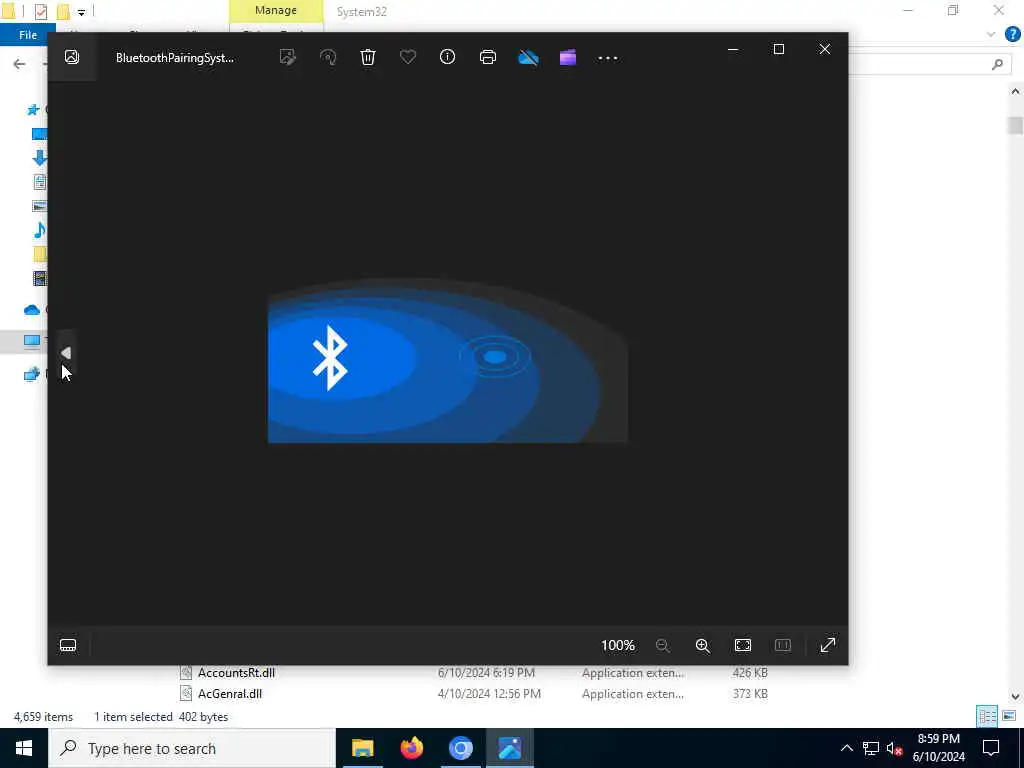1024x768 pixels.
Task: Open the clock showing 8:59 PM
Action: pyautogui.click(x=938, y=748)
